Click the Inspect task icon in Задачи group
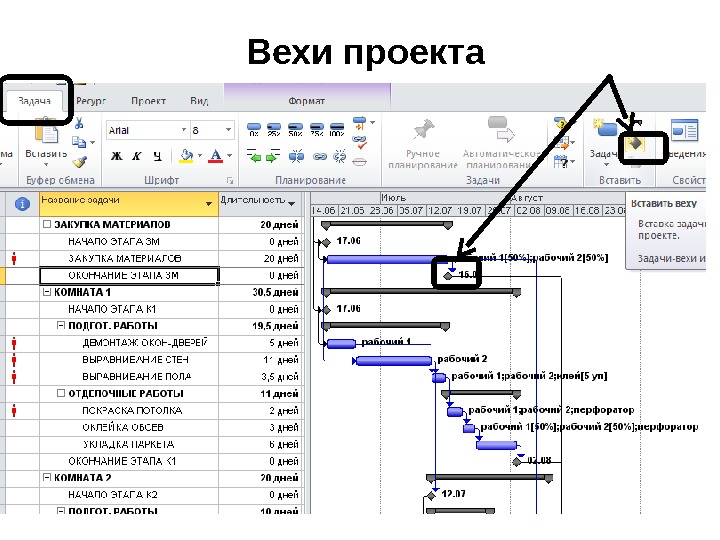The height and width of the screenshot is (540, 720). [x=561, y=124]
